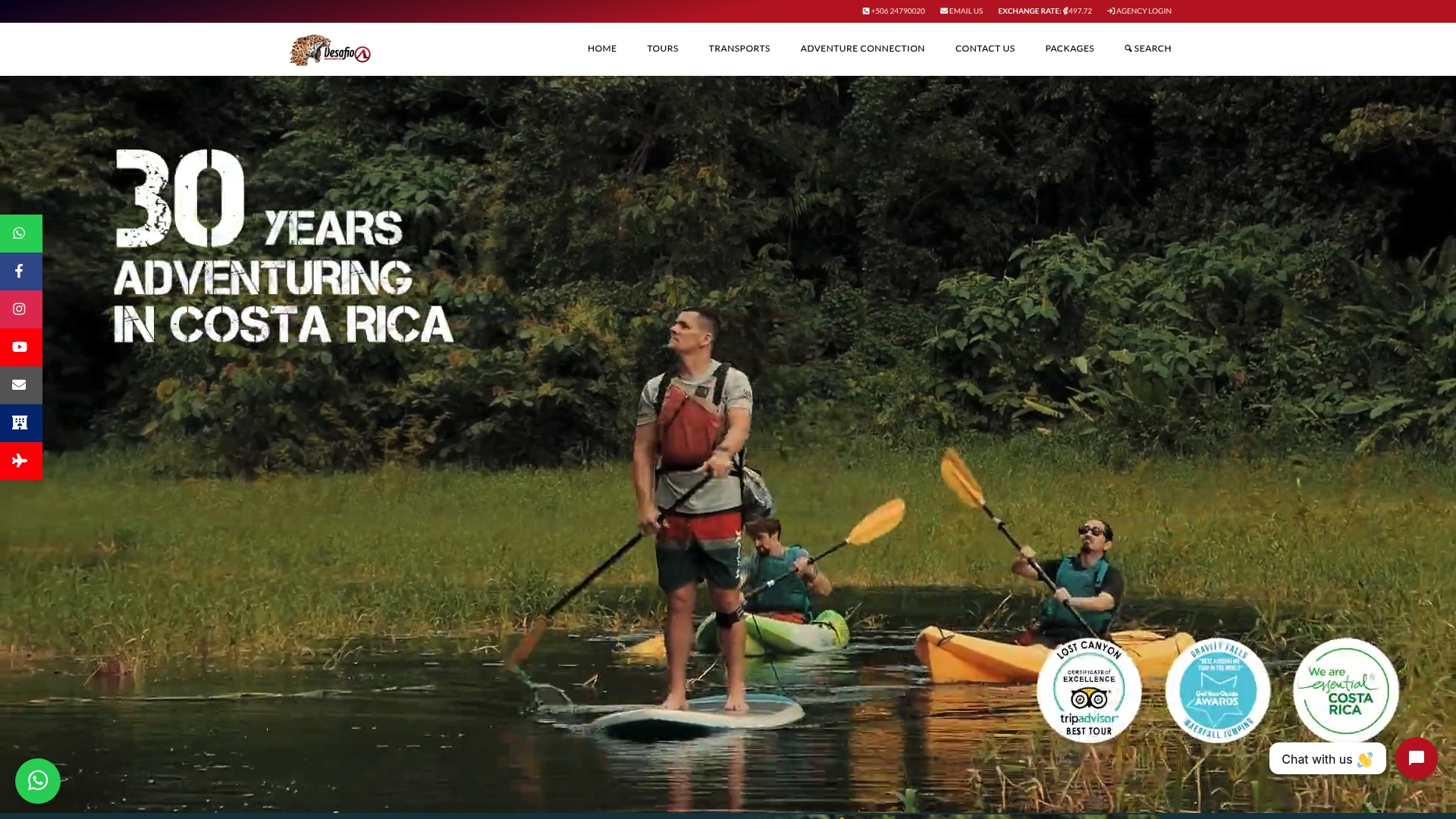Open the Transports menu
The image size is (1456, 819).
739,49
